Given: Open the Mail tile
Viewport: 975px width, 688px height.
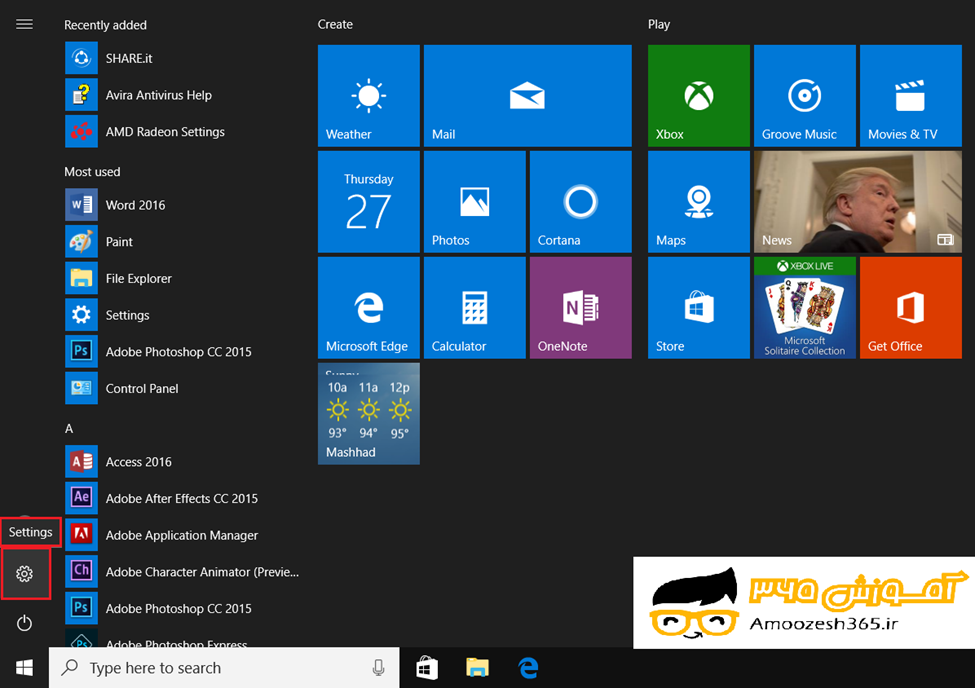Looking at the screenshot, I should pos(527,96).
